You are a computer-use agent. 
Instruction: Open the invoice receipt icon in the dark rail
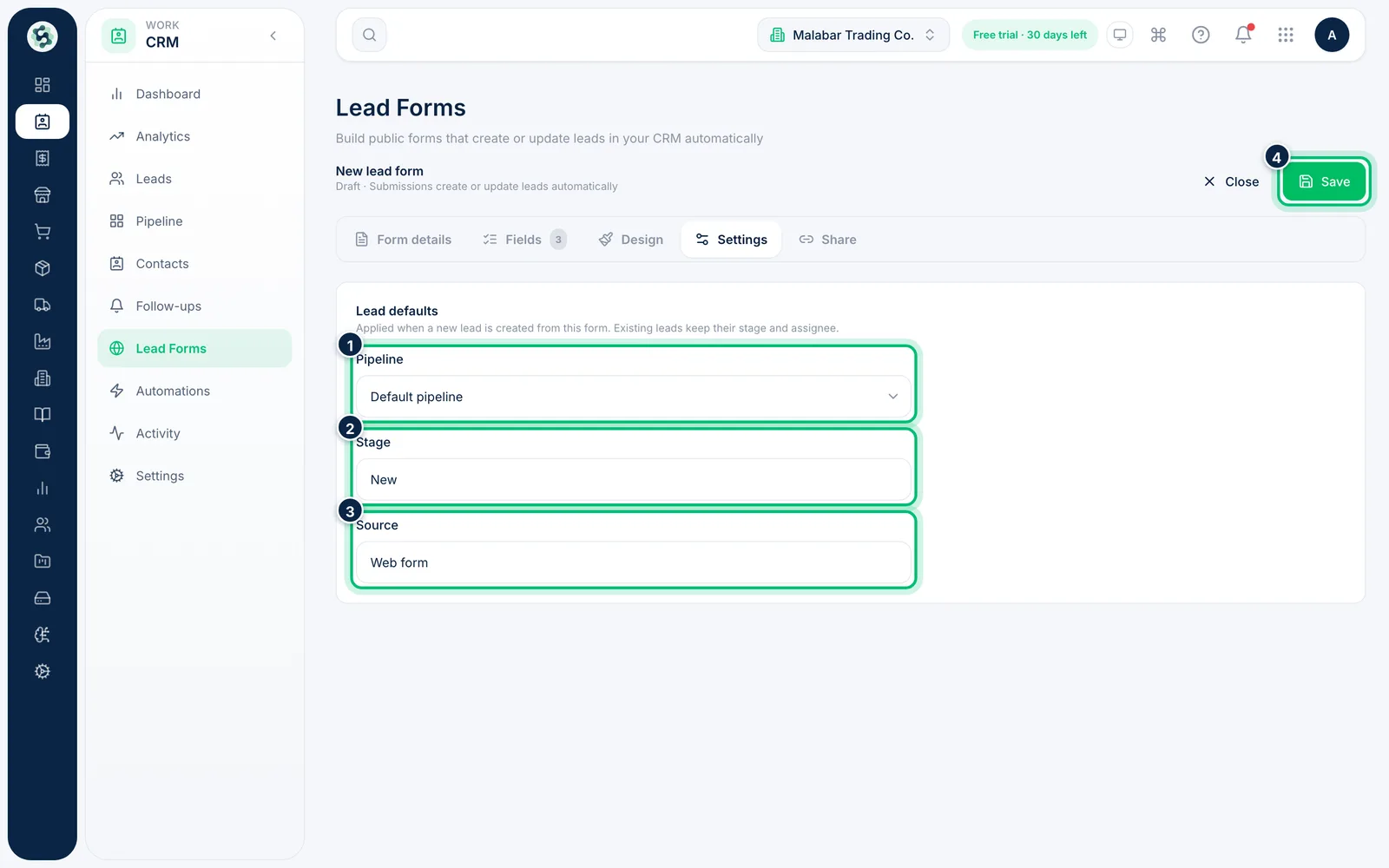[42, 158]
